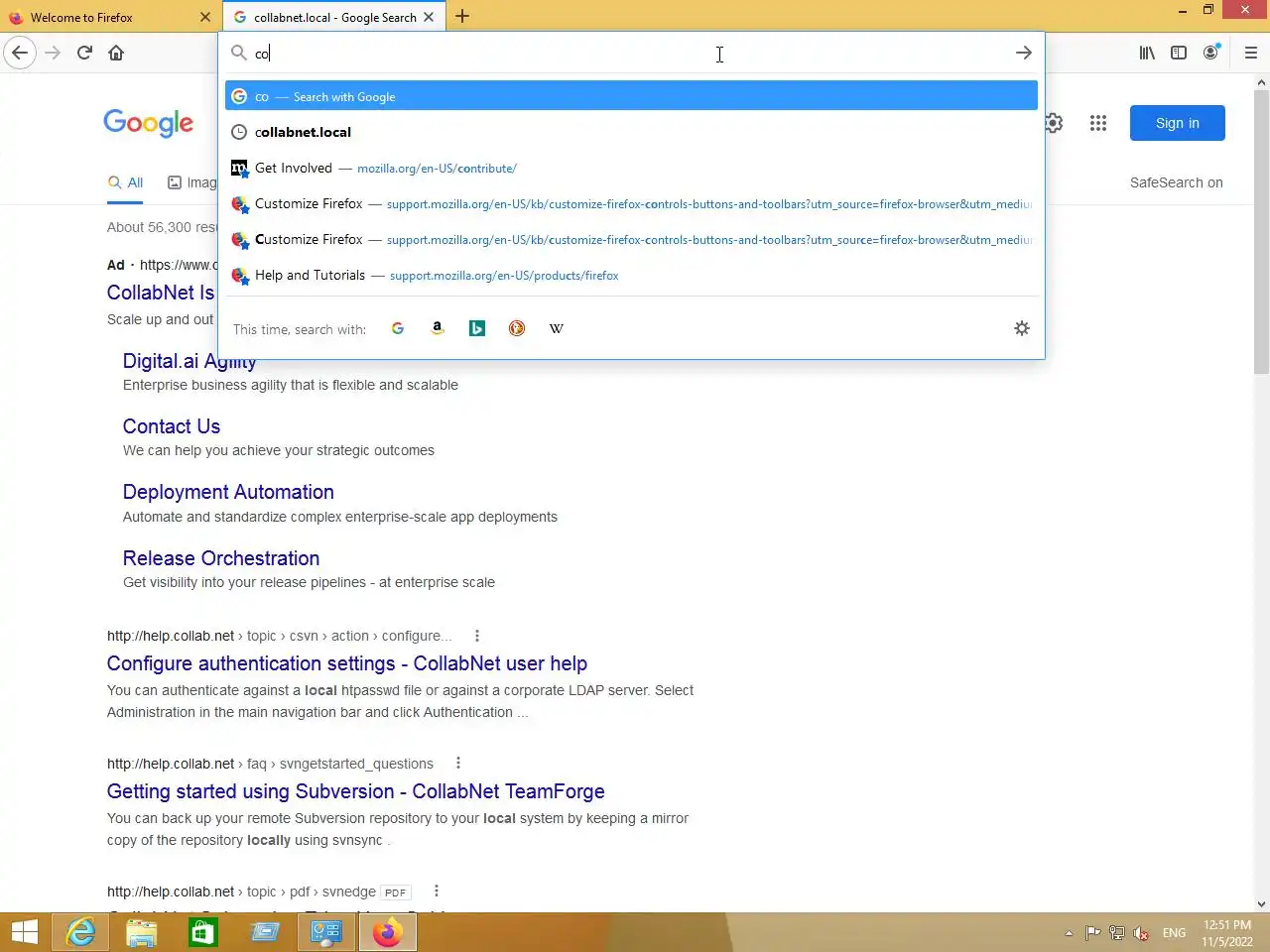Open the taskbar clock and date

coord(1227,933)
